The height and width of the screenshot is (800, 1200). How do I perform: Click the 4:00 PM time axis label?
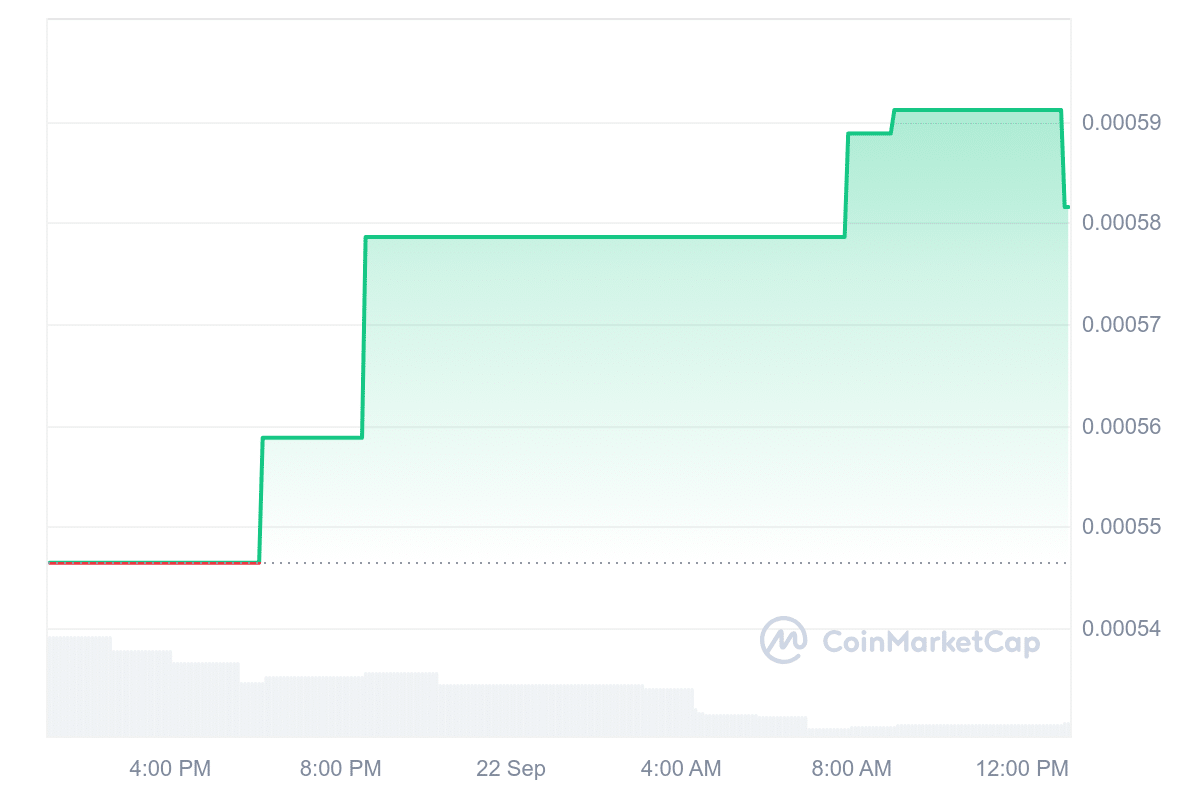[170, 769]
